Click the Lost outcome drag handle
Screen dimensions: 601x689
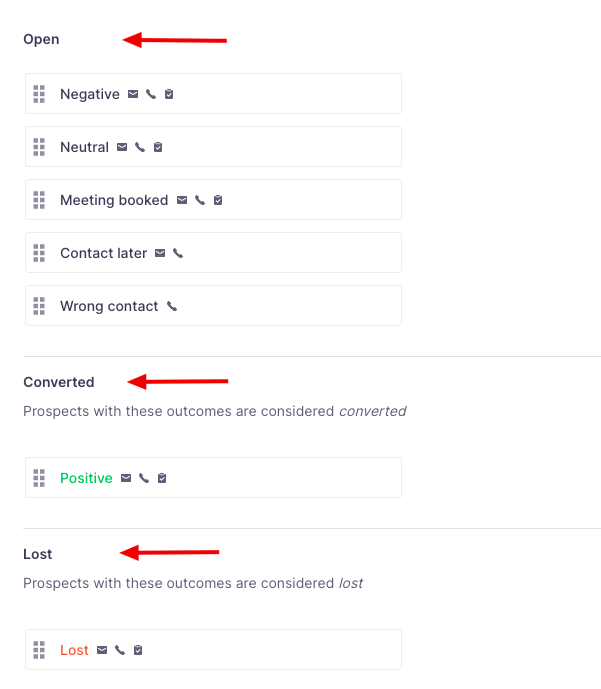click(x=39, y=650)
